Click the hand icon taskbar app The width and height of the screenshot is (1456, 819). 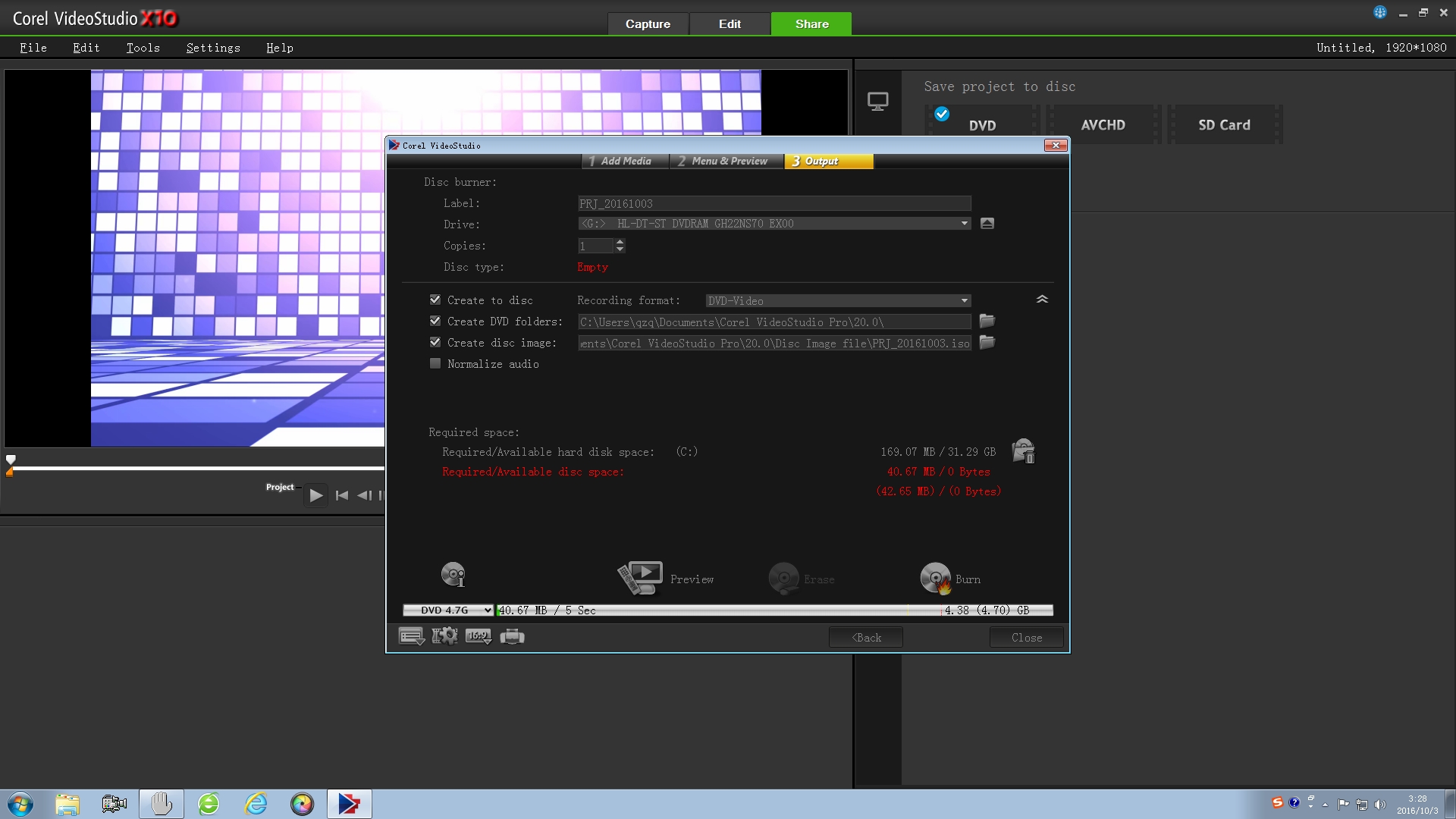coord(162,804)
